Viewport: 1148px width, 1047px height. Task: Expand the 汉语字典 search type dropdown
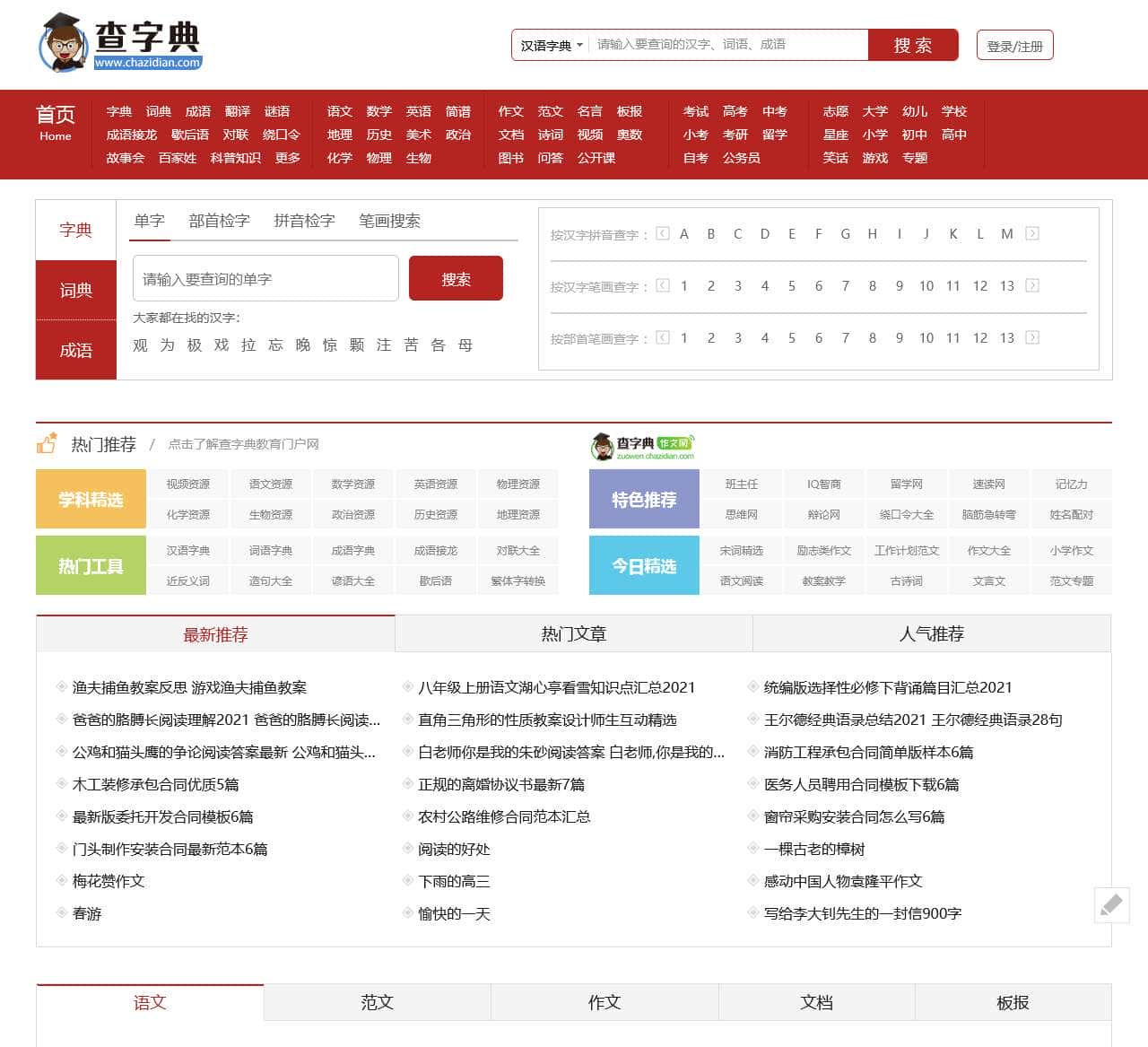pyautogui.click(x=552, y=45)
